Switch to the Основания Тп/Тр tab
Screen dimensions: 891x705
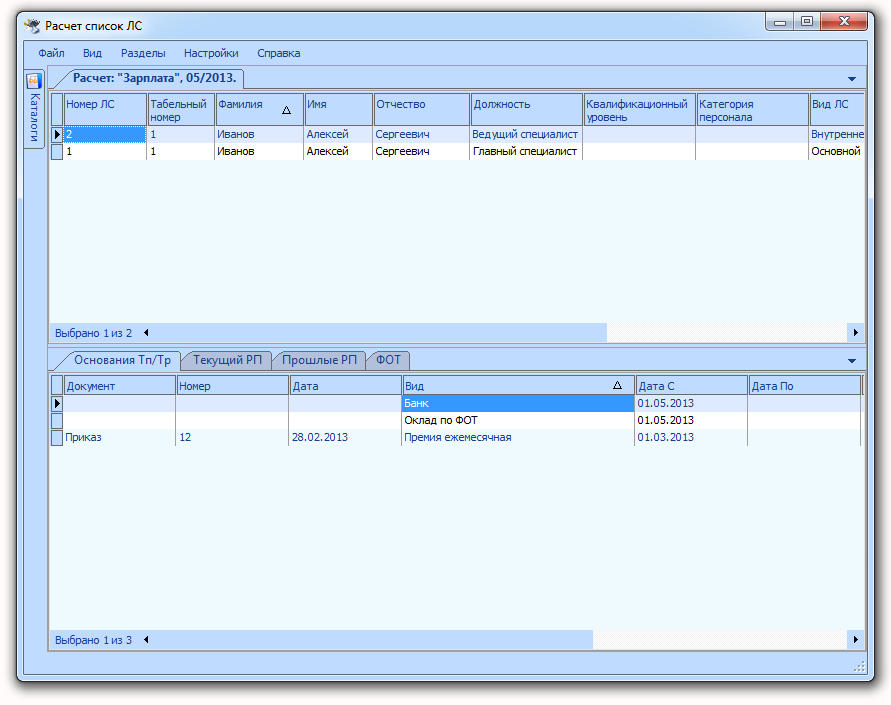122,360
